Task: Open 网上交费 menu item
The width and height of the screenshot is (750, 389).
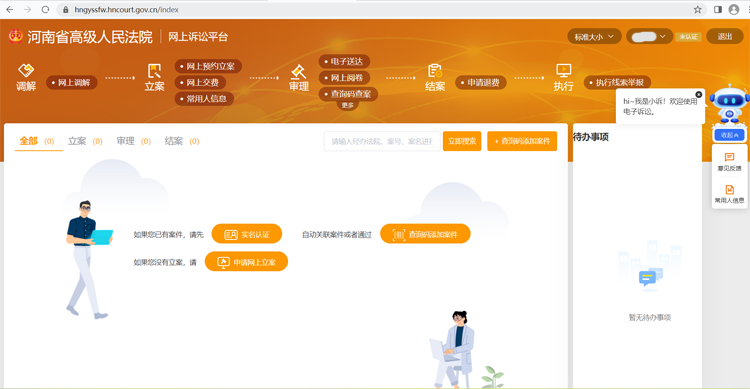Action: pos(200,82)
